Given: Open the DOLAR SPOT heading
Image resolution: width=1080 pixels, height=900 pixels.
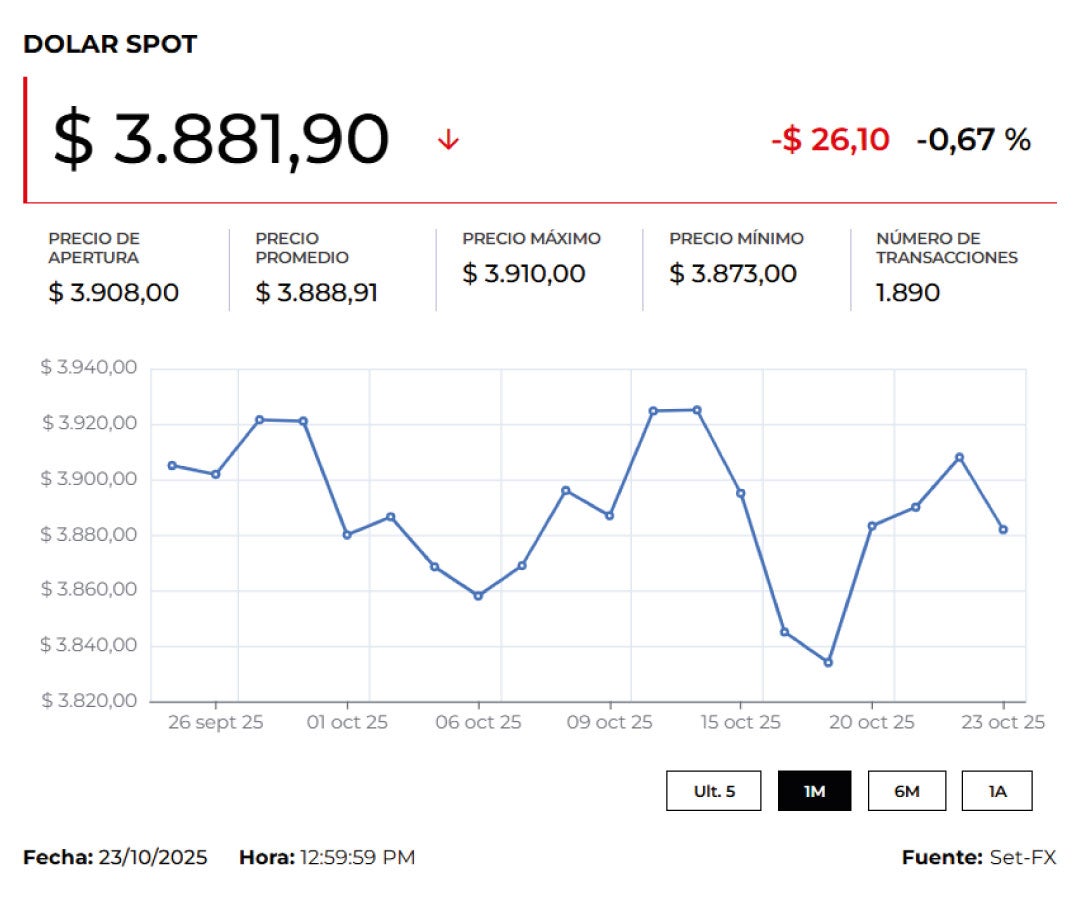Looking at the screenshot, I should coord(110,44).
